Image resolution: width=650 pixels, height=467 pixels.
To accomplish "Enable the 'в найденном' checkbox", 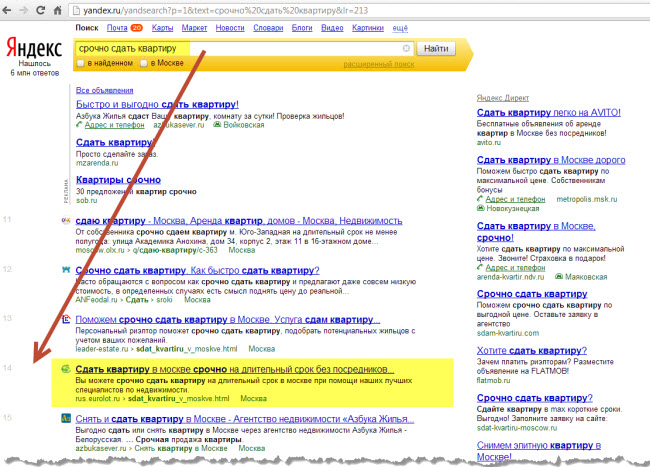I will pyautogui.click(x=81, y=63).
